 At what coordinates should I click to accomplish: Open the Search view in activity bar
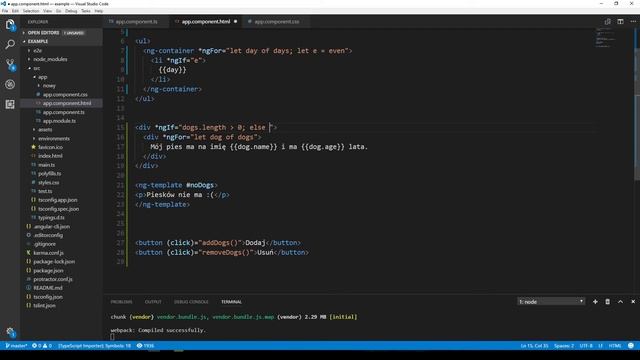[10, 44]
